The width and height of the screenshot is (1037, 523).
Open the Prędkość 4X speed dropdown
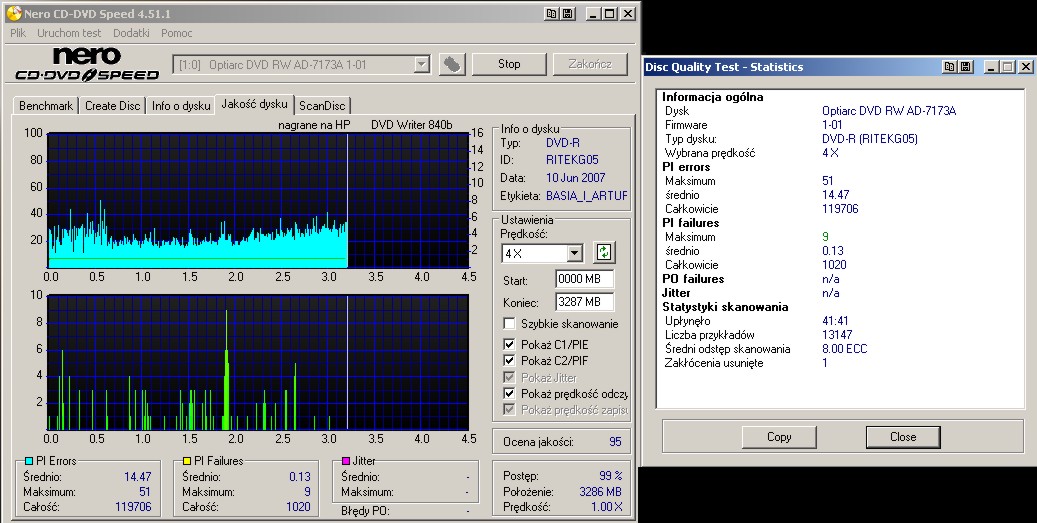pyautogui.click(x=575, y=253)
